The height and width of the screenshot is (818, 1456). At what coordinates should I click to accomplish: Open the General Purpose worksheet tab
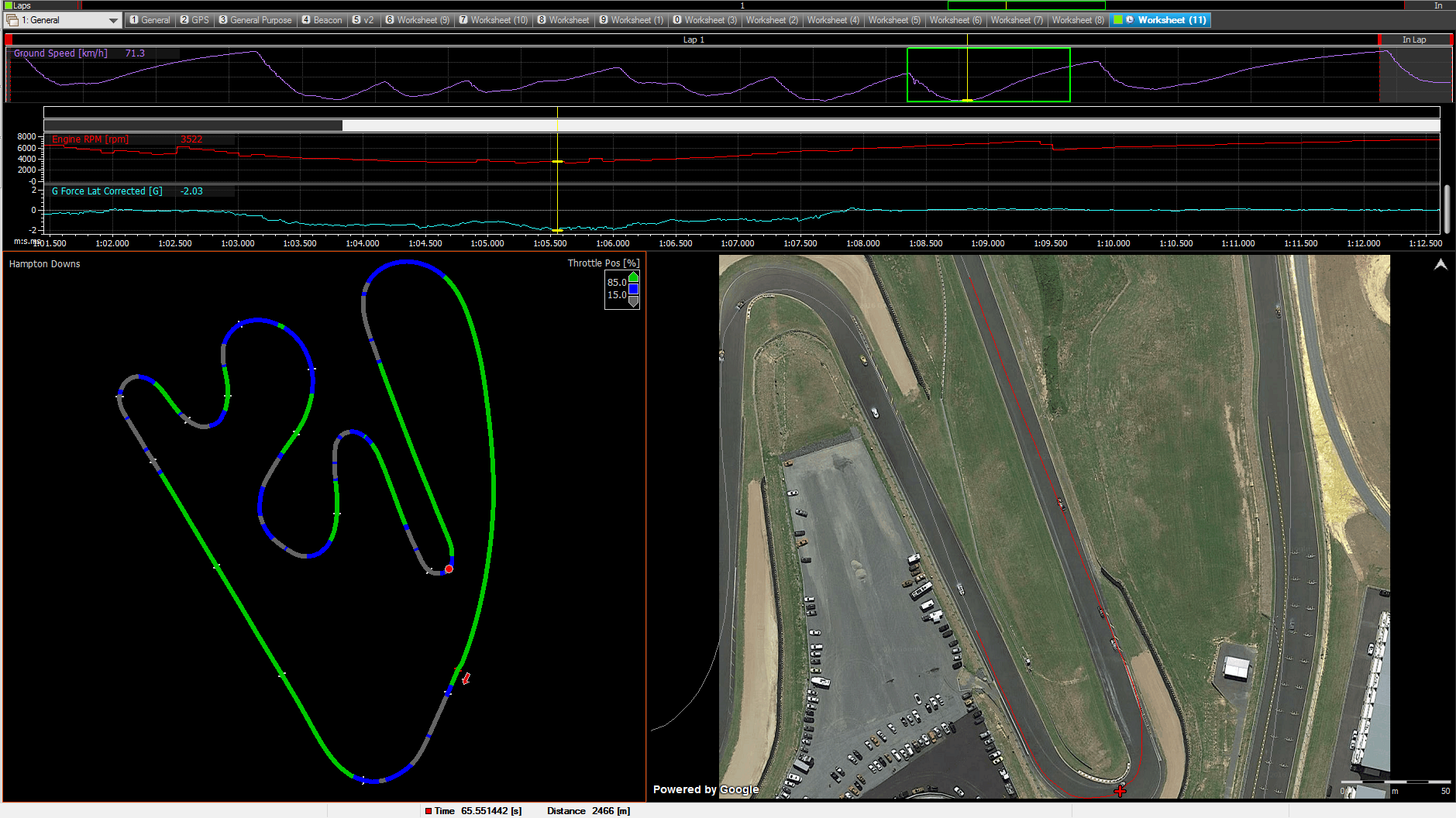(255, 20)
